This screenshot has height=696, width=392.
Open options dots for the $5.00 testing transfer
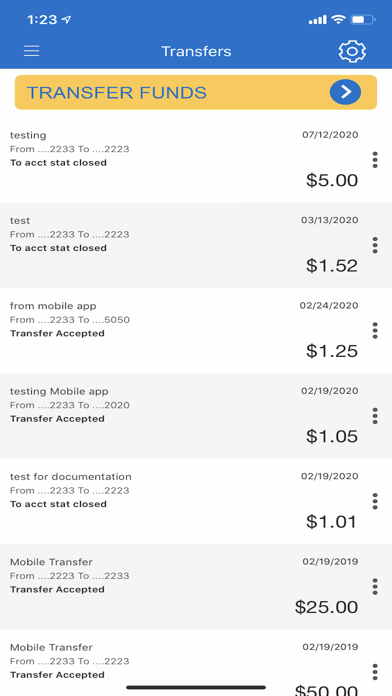click(375, 160)
